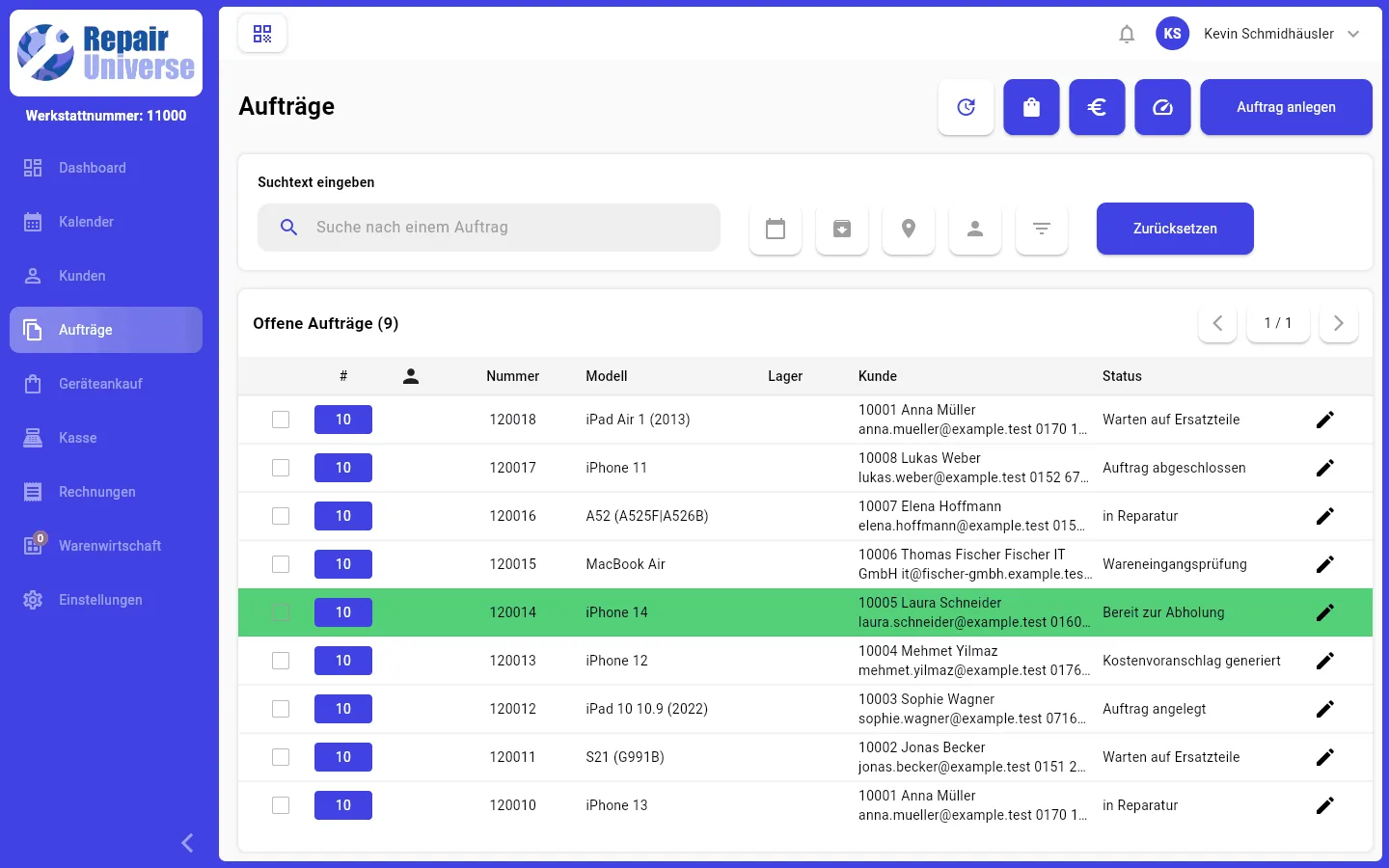Collapse the sidebar with left chevron
The image size is (1389, 868).
point(188,843)
